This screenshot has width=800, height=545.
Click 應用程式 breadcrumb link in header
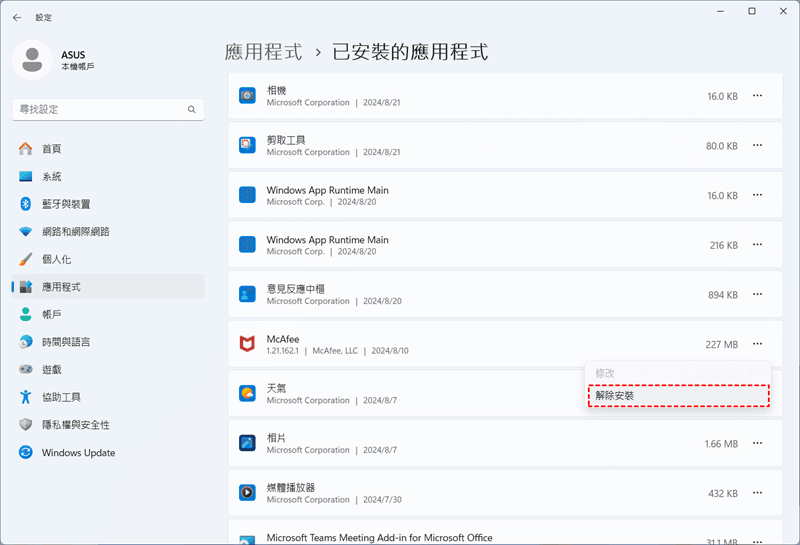(x=264, y=52)
